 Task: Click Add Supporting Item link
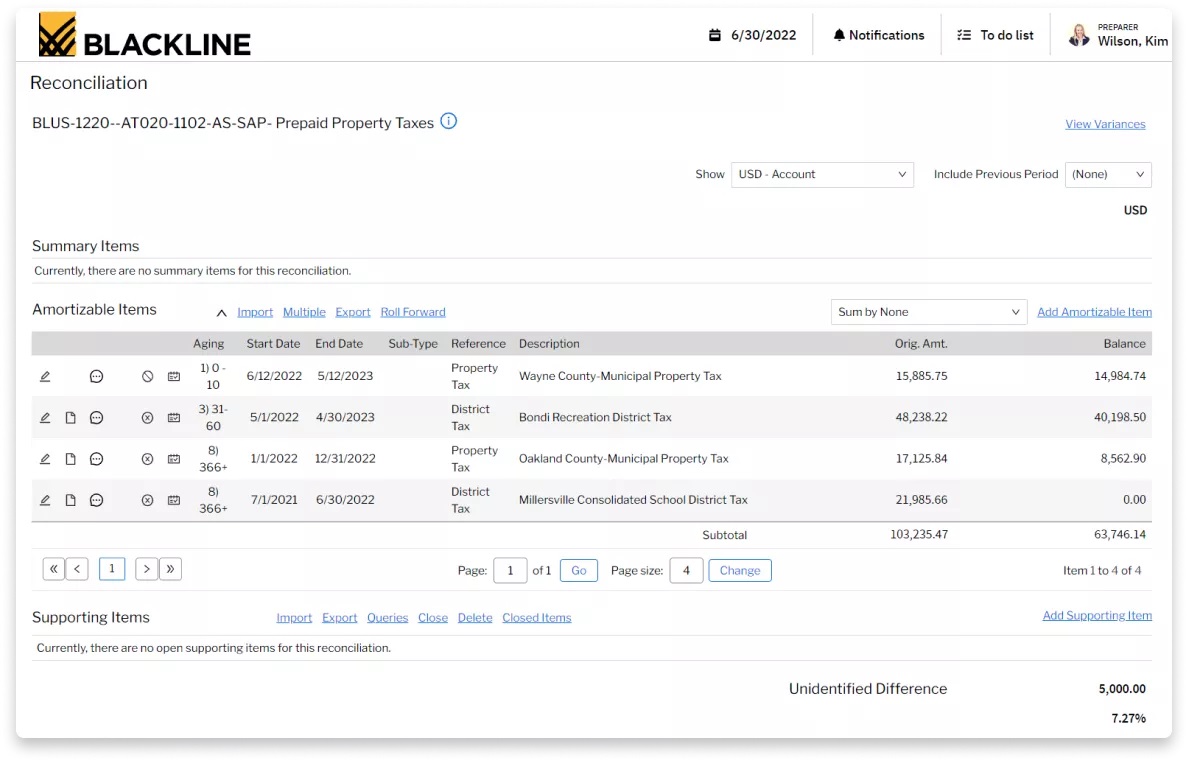1097,616
